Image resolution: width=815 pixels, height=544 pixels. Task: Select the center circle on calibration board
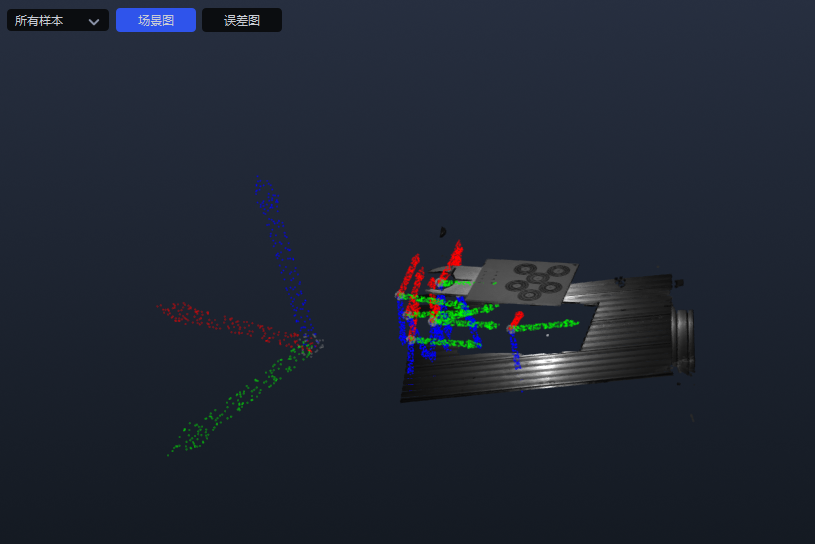point(536,278)
